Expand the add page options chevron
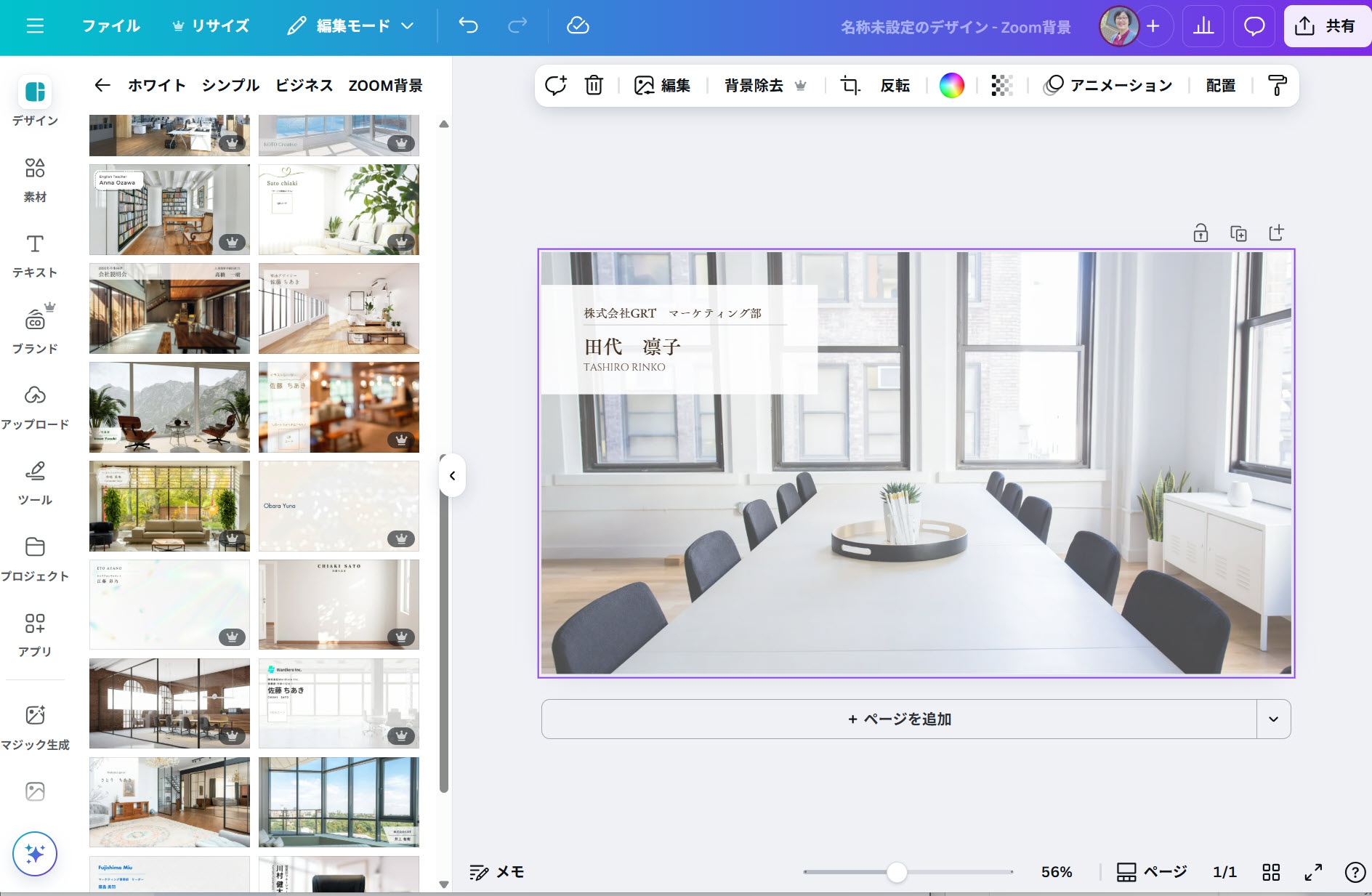The height and width of the screenshot is (896, 1372). click(1273, 719)
